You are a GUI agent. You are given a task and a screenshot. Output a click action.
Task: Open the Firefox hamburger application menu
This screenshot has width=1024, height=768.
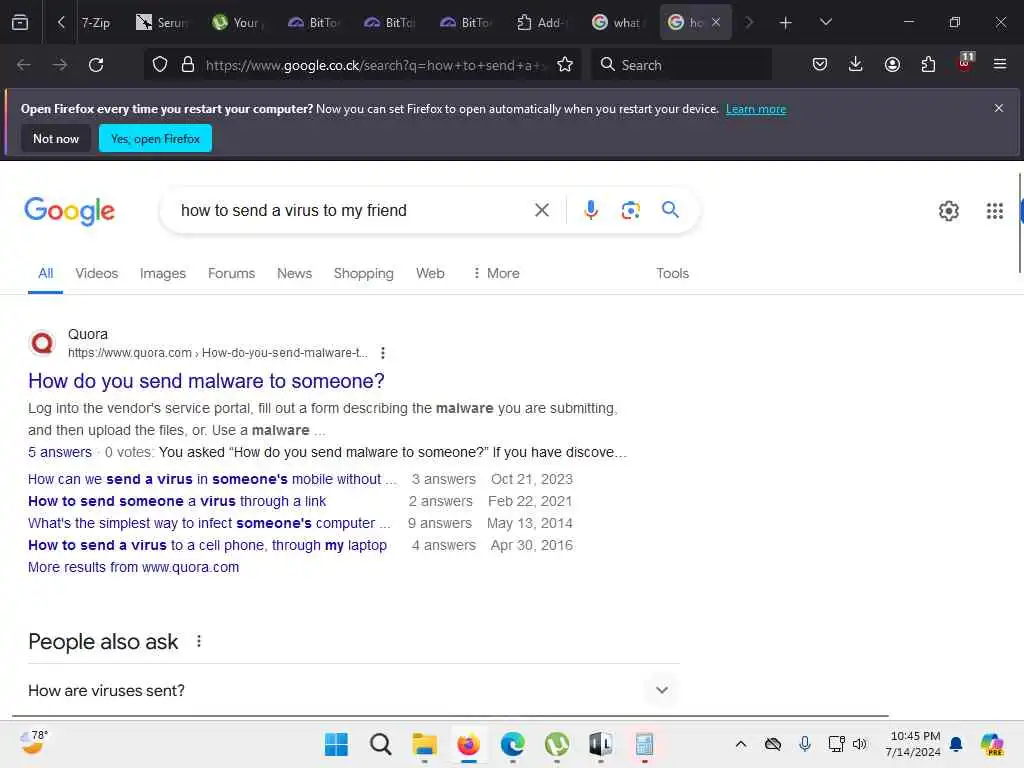pos(1000,65)
